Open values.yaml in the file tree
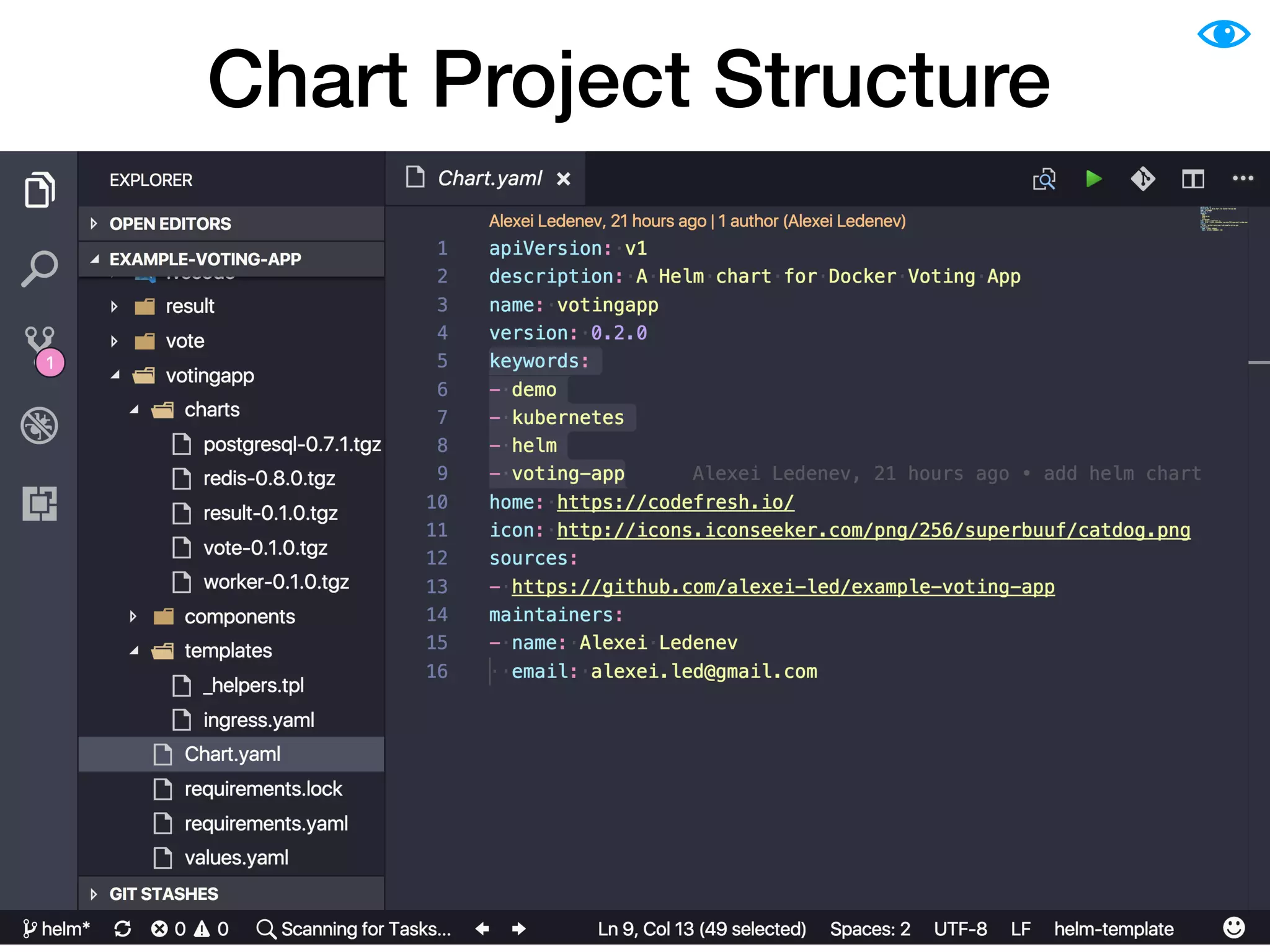 pyautogui.click(x=236, y=858)
